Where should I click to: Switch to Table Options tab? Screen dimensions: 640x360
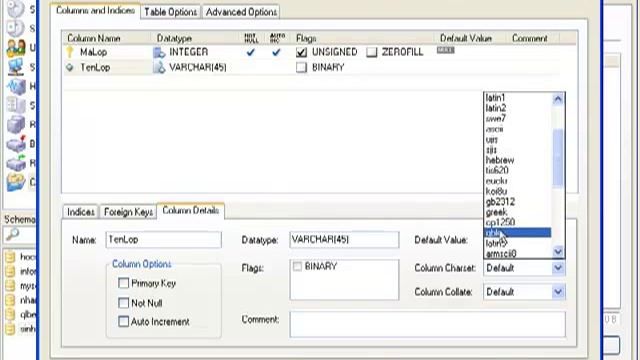171,12
